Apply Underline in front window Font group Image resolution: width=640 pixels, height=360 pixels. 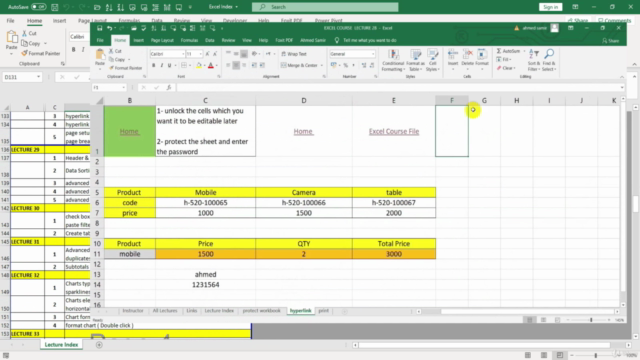(x=169, y=65)
